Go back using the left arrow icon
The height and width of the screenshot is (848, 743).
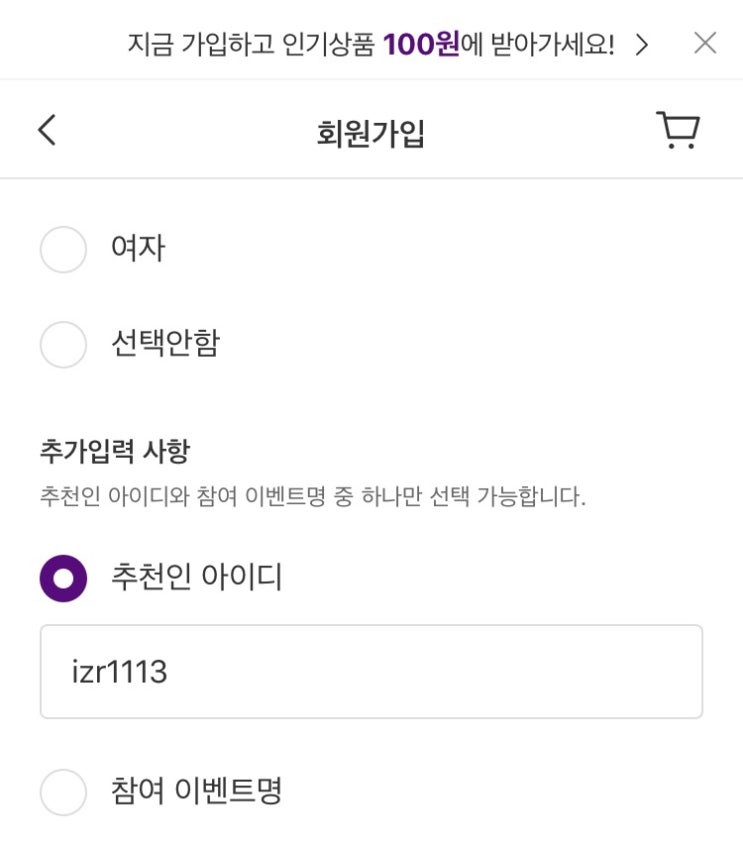(x=47, y=130)
